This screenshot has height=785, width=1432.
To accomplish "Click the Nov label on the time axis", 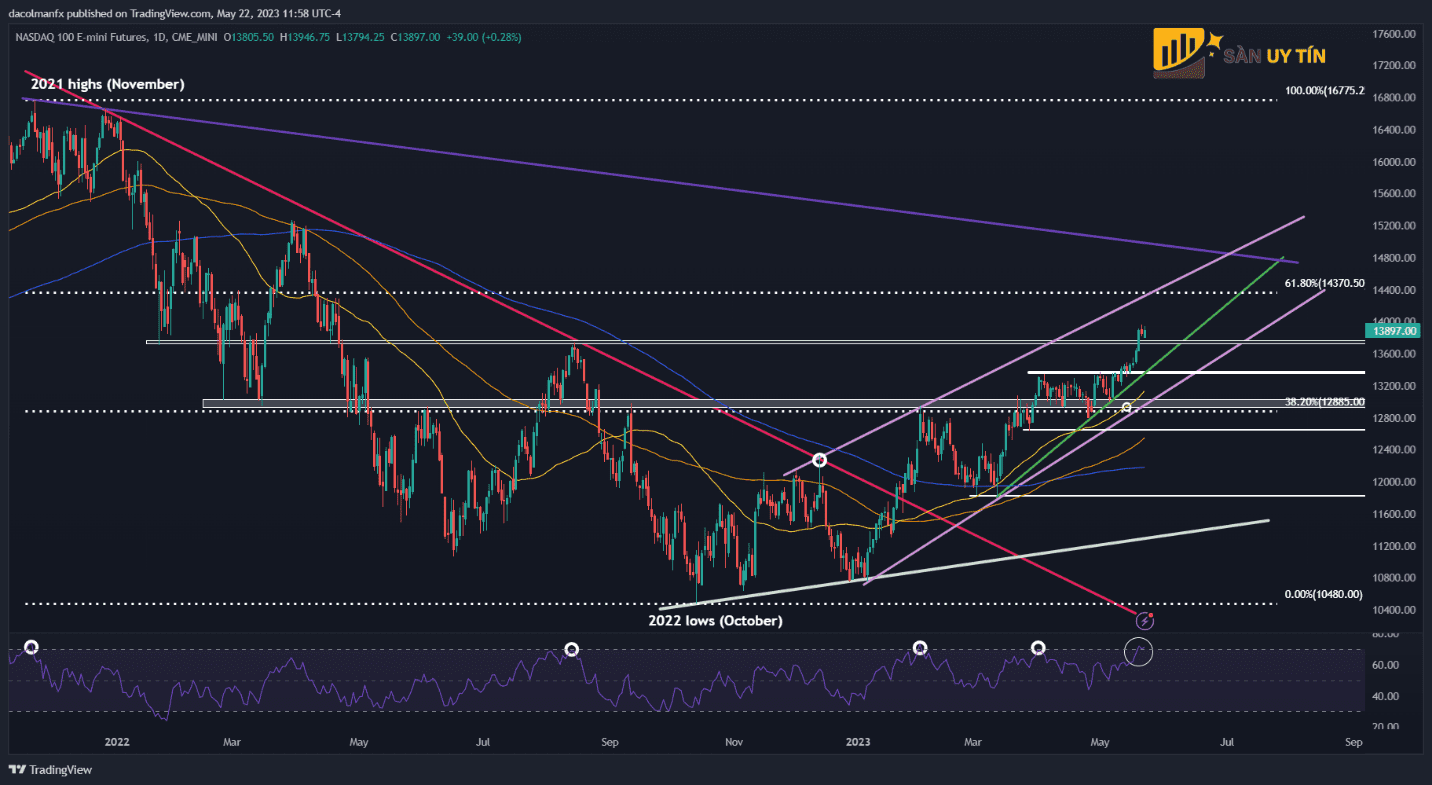I will click(x=734, y=743).
